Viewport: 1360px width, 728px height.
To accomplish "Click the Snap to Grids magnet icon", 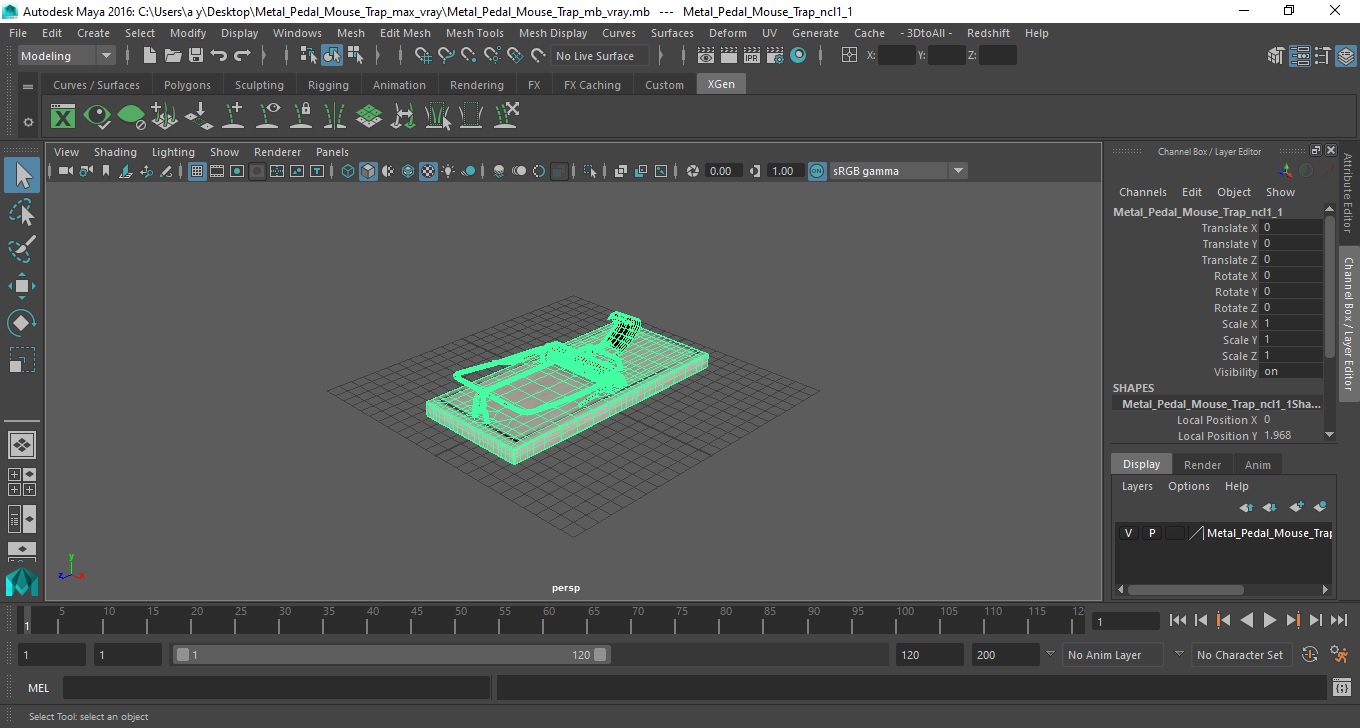I will pos(423,56).
